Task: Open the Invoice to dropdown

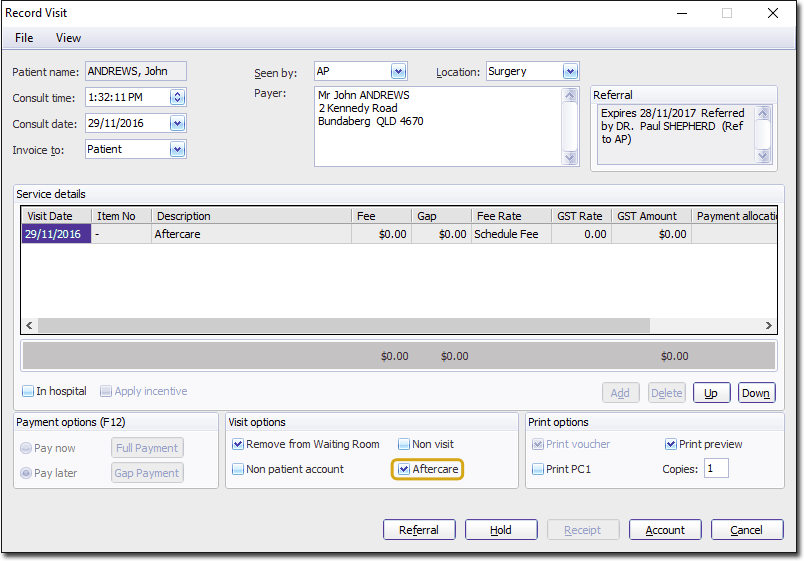Action: point(177,150)
